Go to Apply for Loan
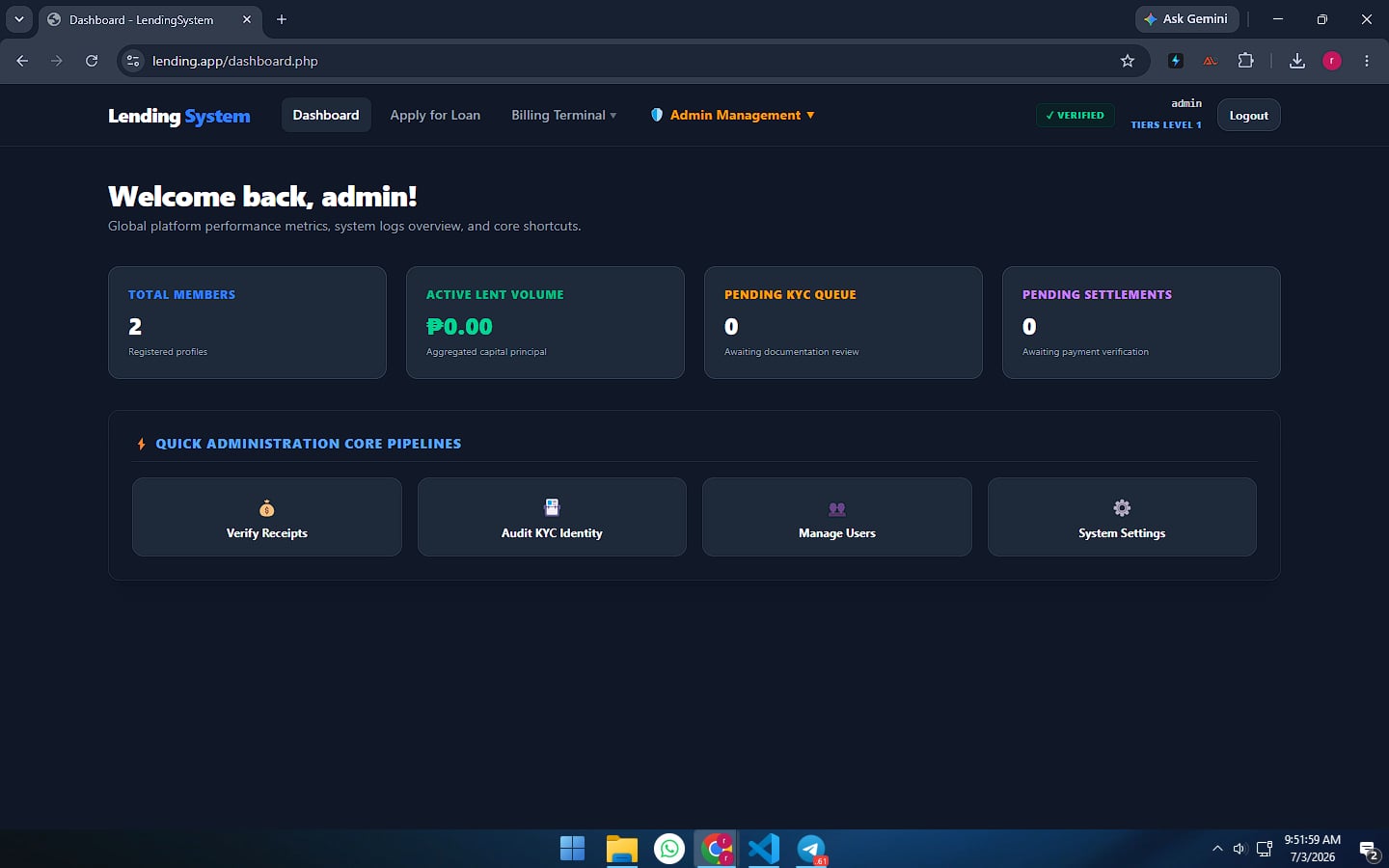1389x868 pixels. (435, 115)
